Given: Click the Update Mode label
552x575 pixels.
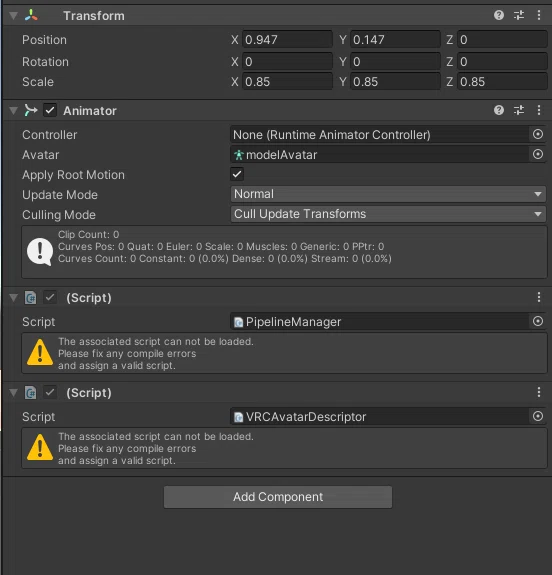Looking at the screenshot, I should pyautogui.click(x=60, y=195).
